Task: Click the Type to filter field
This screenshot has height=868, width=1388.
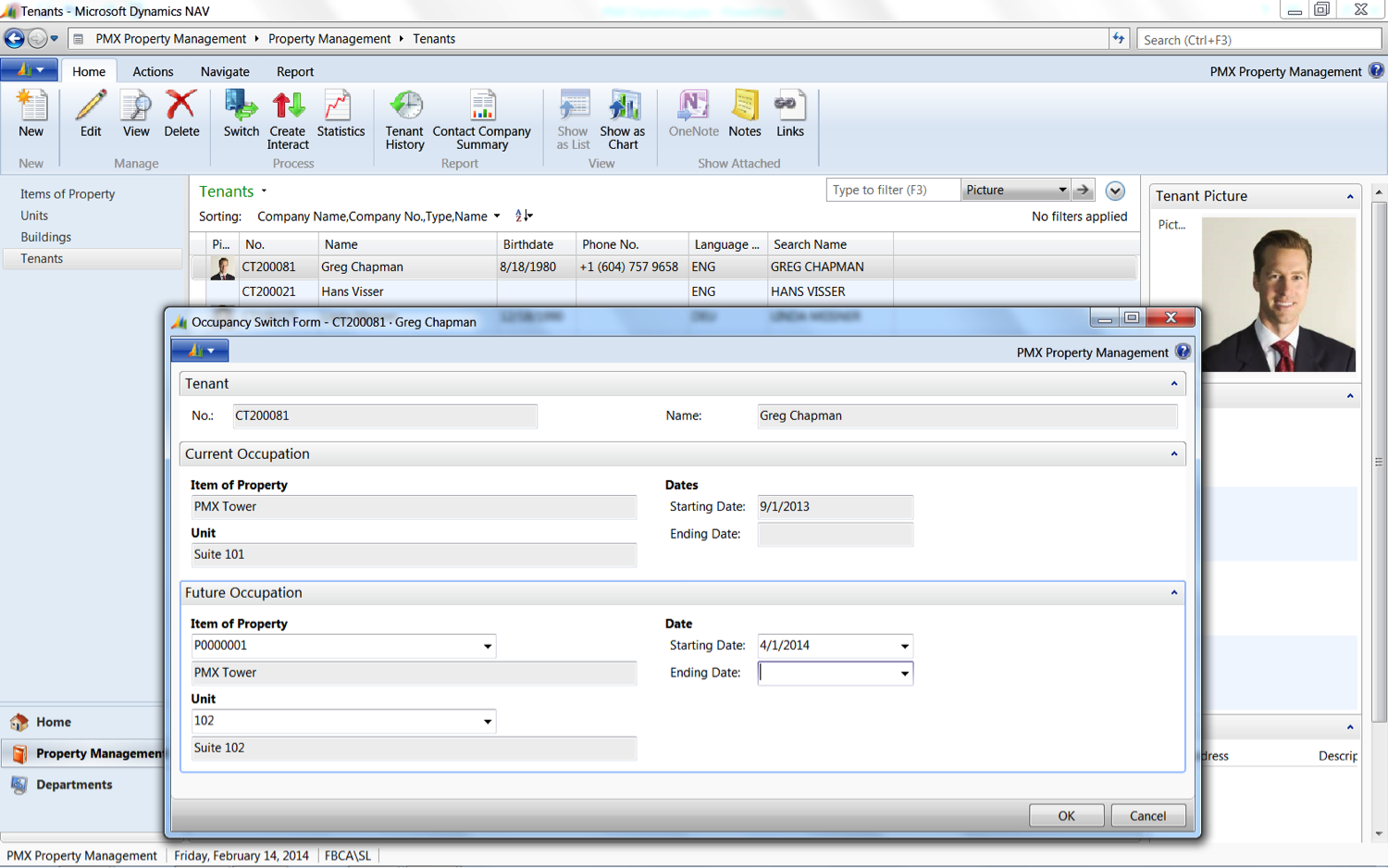Action: pyautogui.click(x=892, y=190)
